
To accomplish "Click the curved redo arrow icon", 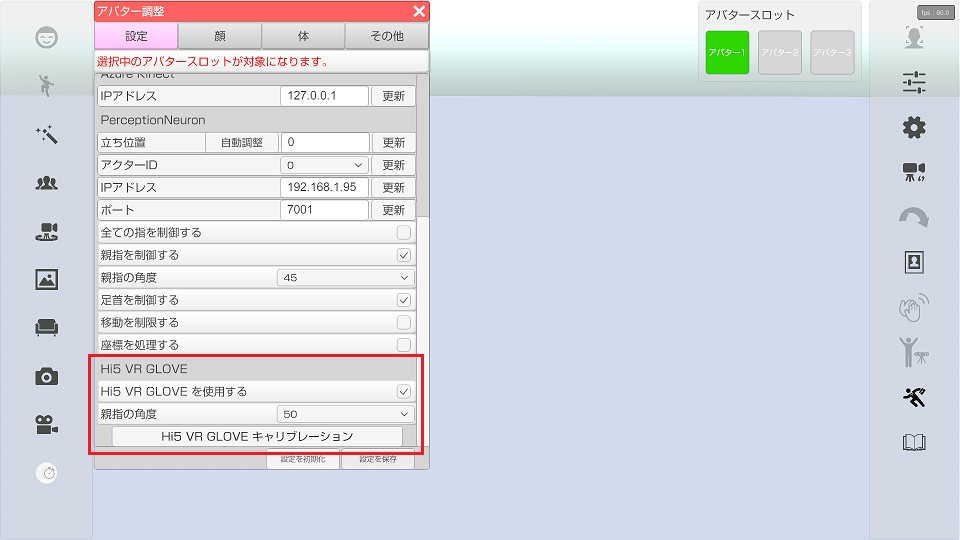I will click(914, 217).
